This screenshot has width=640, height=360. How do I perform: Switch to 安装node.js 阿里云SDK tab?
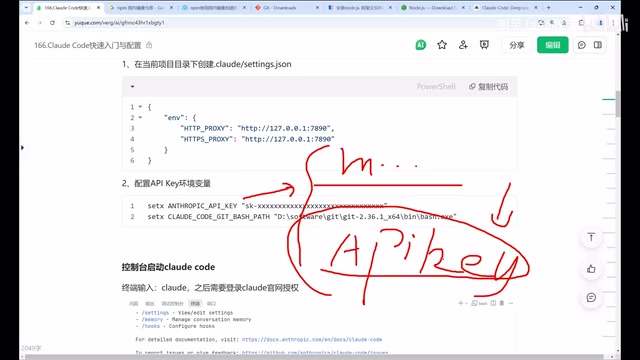tap(359, 7)
